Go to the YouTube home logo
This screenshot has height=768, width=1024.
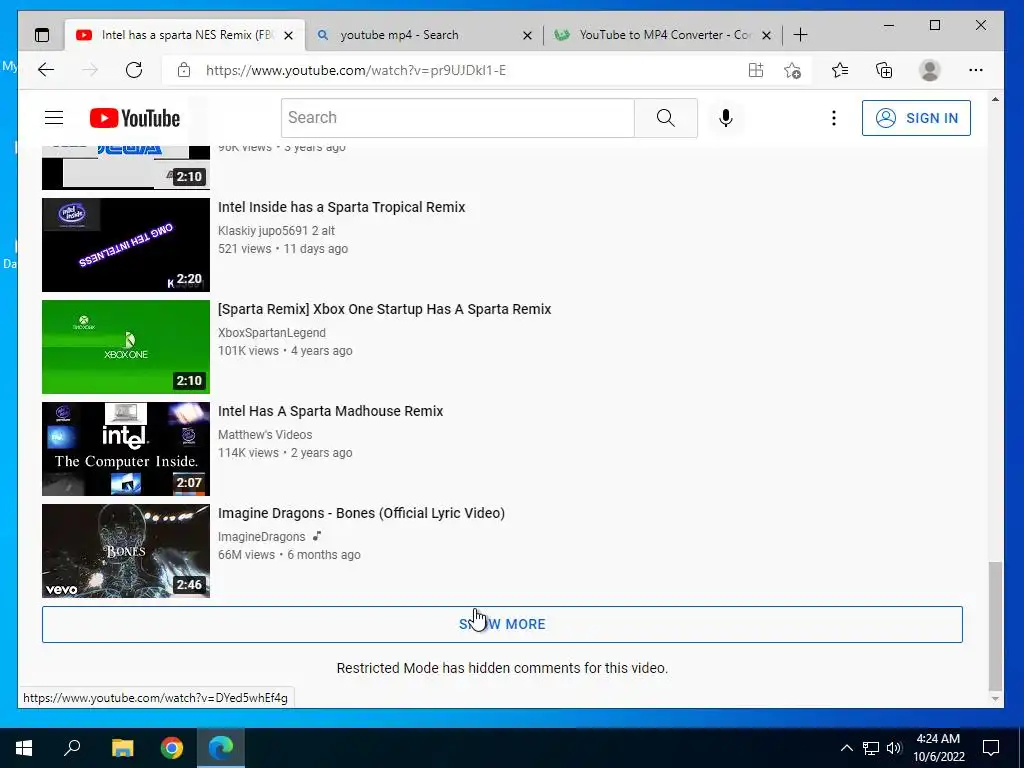[135, 118]
